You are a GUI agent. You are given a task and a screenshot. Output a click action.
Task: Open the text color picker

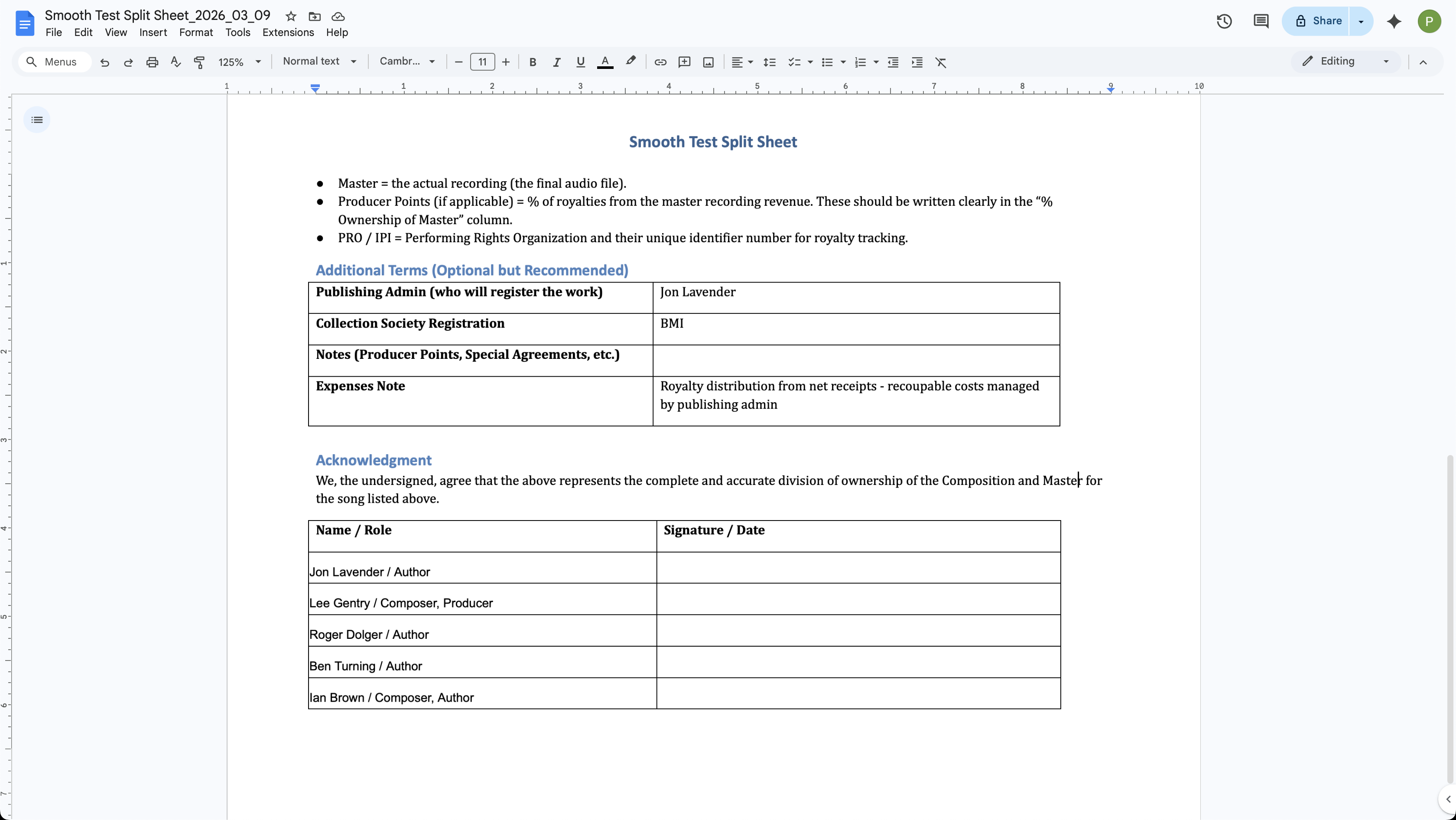605,62
